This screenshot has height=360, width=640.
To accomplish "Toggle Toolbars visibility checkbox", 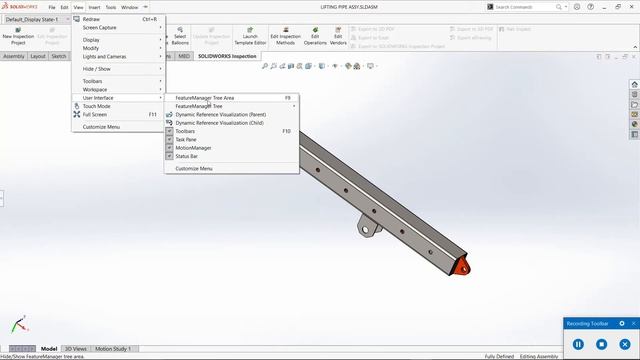I will point(169,131).
